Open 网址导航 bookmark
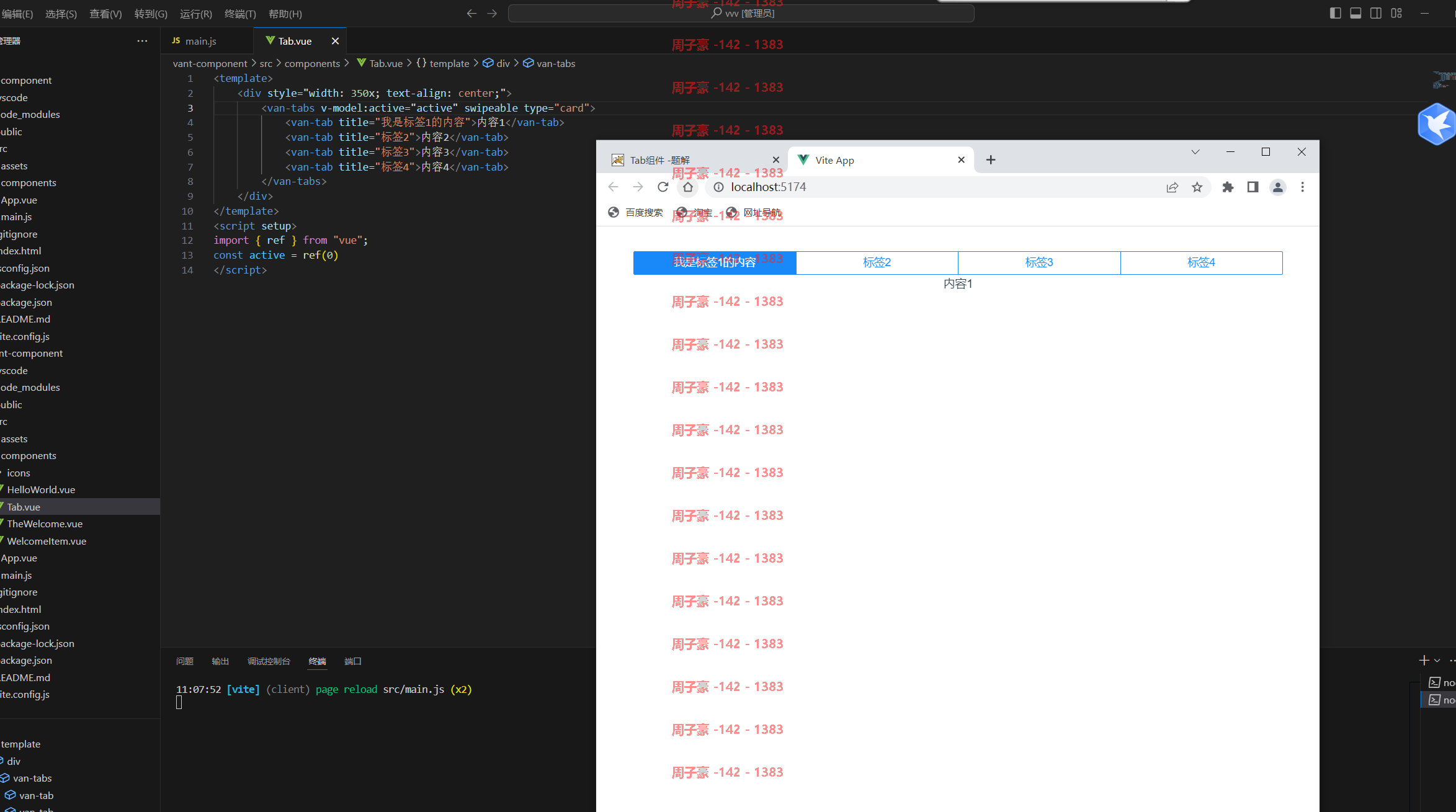 pyautogui.click(x=754, y=213)
